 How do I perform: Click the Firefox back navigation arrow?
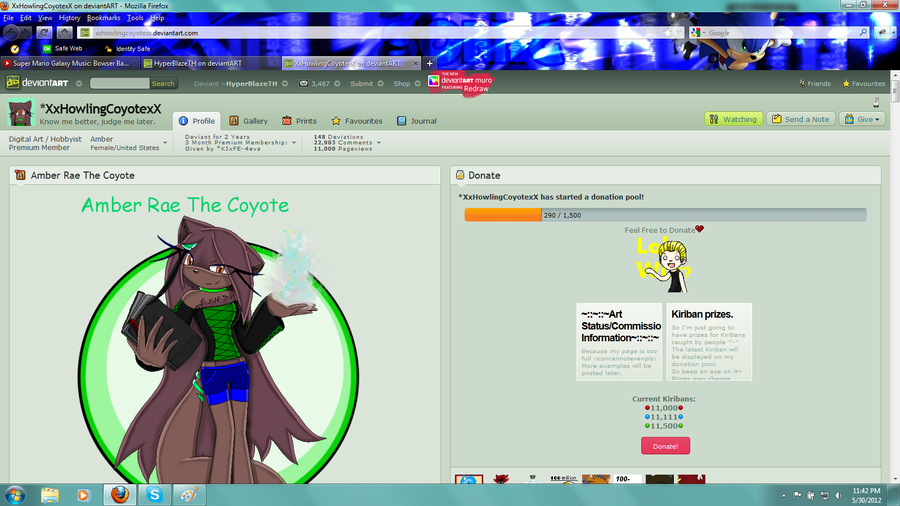point(11,33)
